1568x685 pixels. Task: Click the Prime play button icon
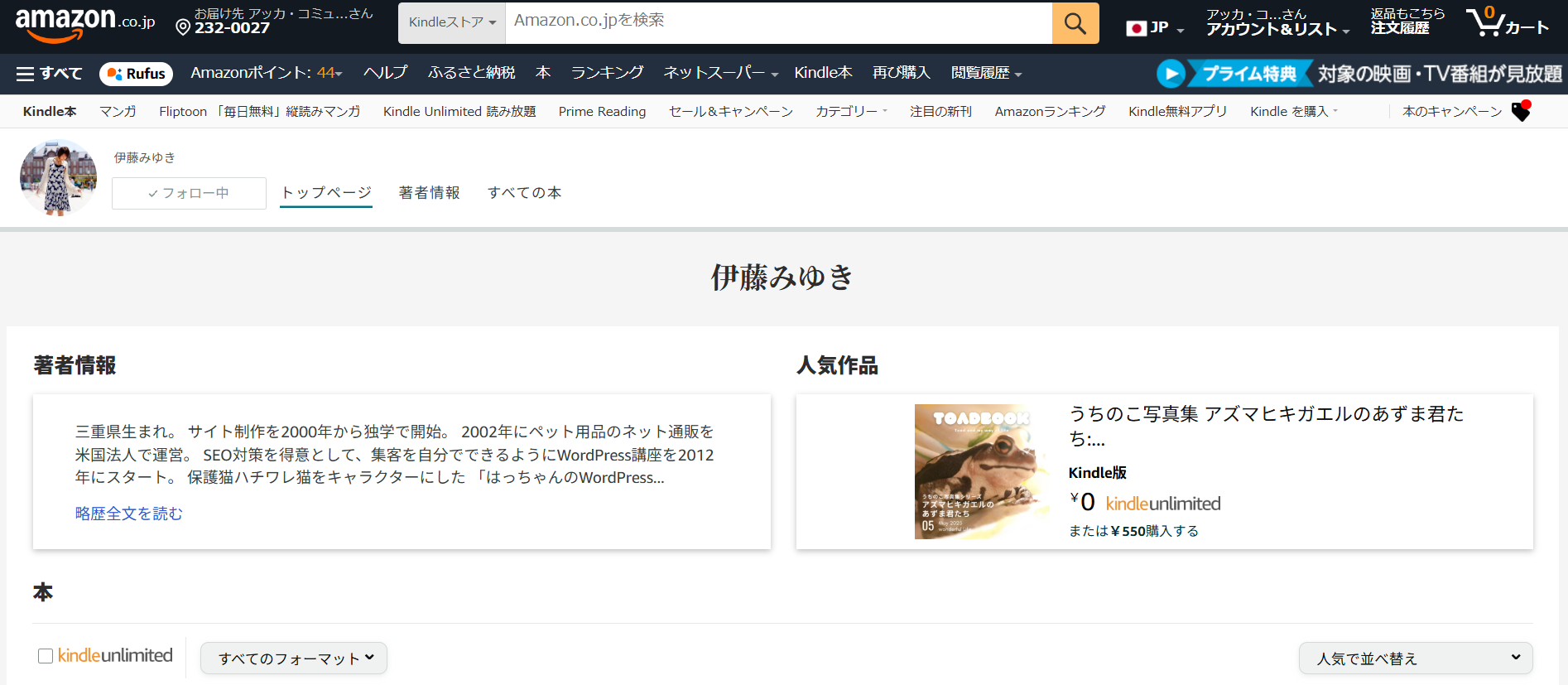pyautogui.click(x=1171, y=74)
